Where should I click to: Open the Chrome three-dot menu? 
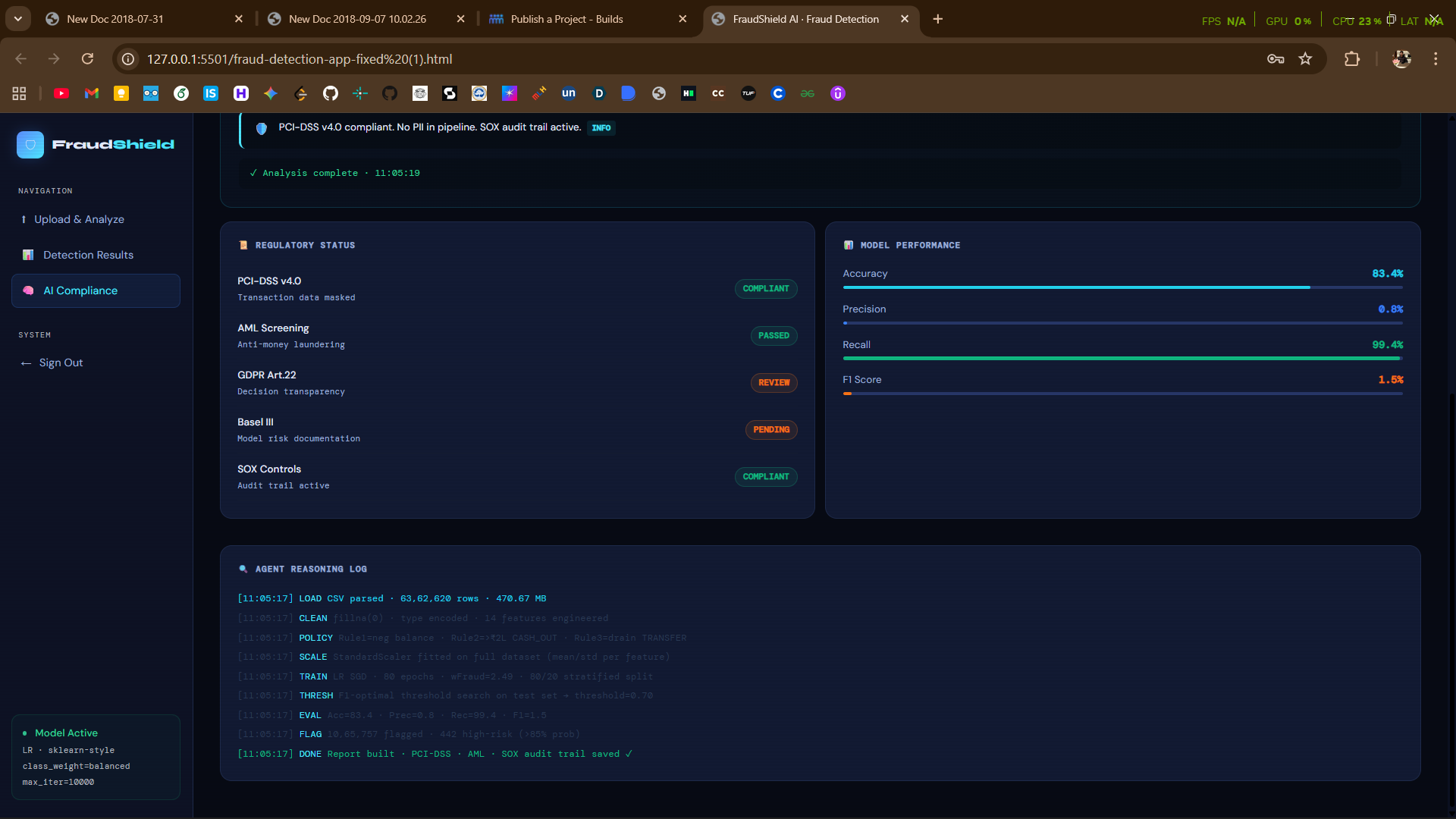1436,58
